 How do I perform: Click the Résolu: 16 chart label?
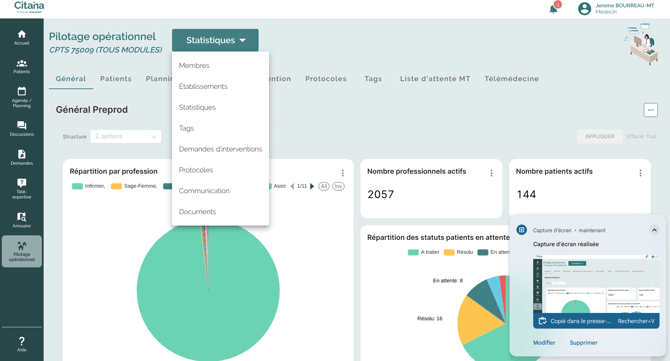[429, 319]
